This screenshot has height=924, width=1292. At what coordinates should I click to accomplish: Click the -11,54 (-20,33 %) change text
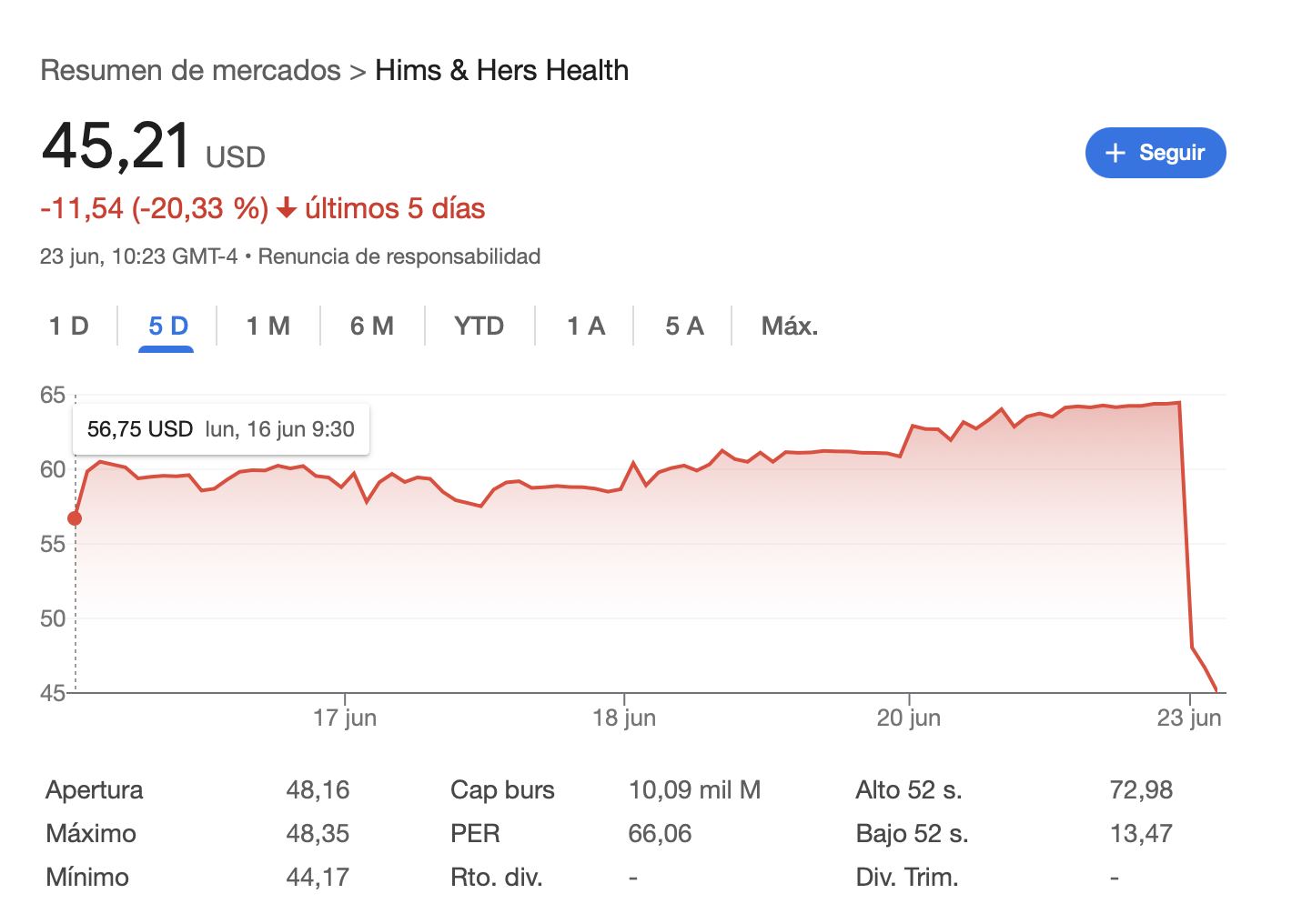click(x=155, y=208)
